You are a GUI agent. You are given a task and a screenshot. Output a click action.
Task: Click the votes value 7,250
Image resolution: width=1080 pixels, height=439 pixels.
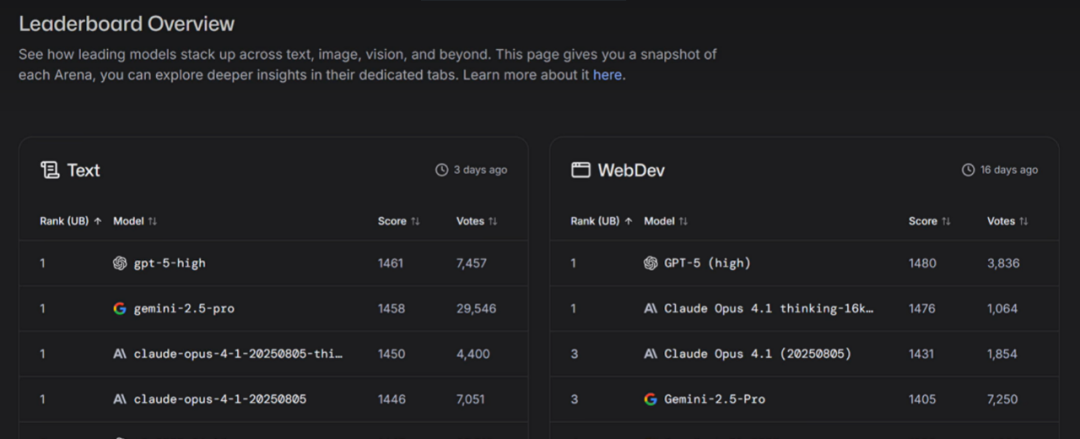click(x=1002, y=399)
